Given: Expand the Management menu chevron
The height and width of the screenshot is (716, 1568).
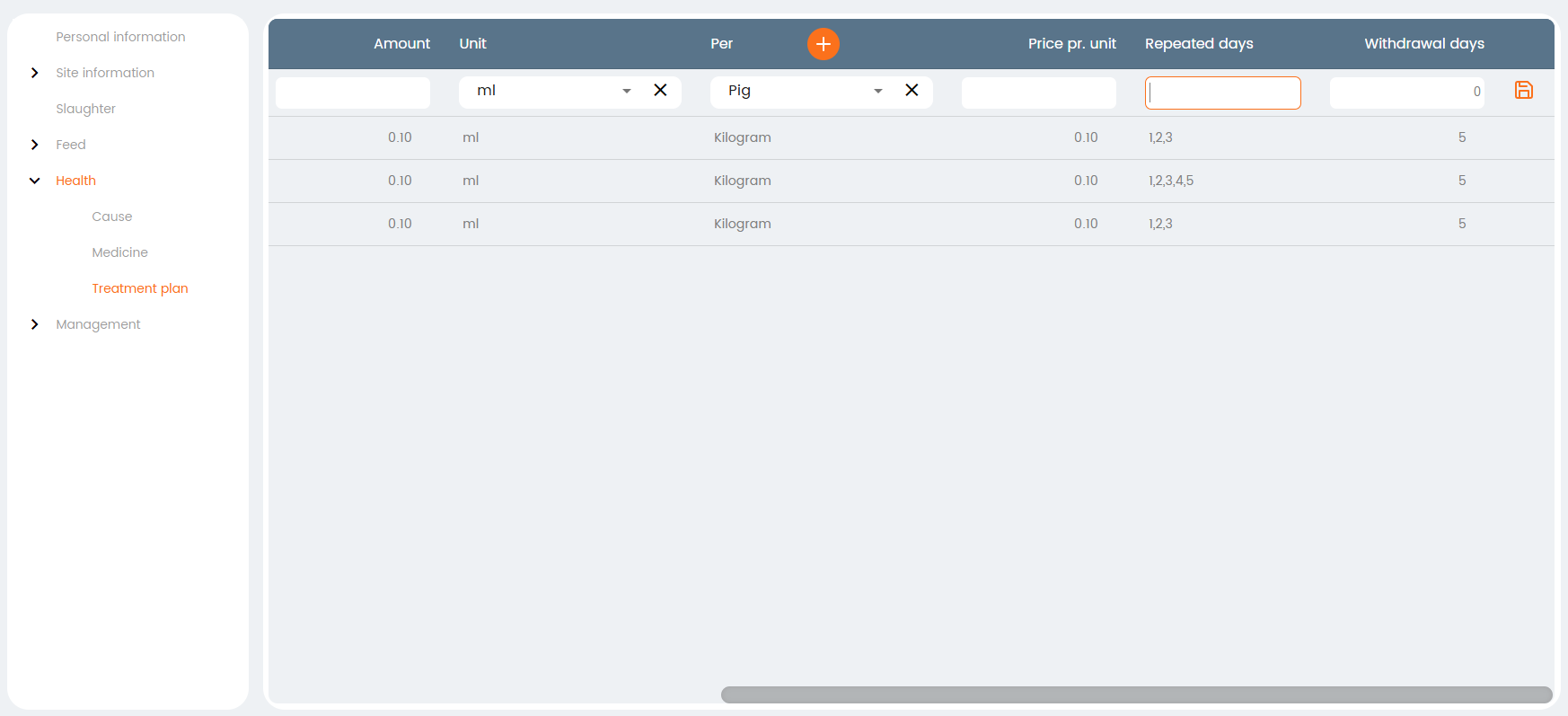Looking at the screenshot, I should tap(34, 324).
